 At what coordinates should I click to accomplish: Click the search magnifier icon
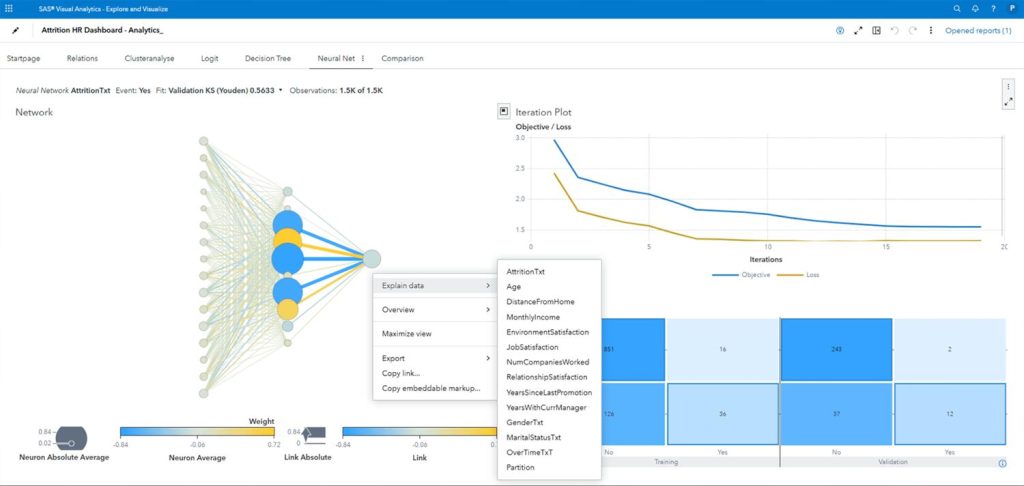coord(956,8)
